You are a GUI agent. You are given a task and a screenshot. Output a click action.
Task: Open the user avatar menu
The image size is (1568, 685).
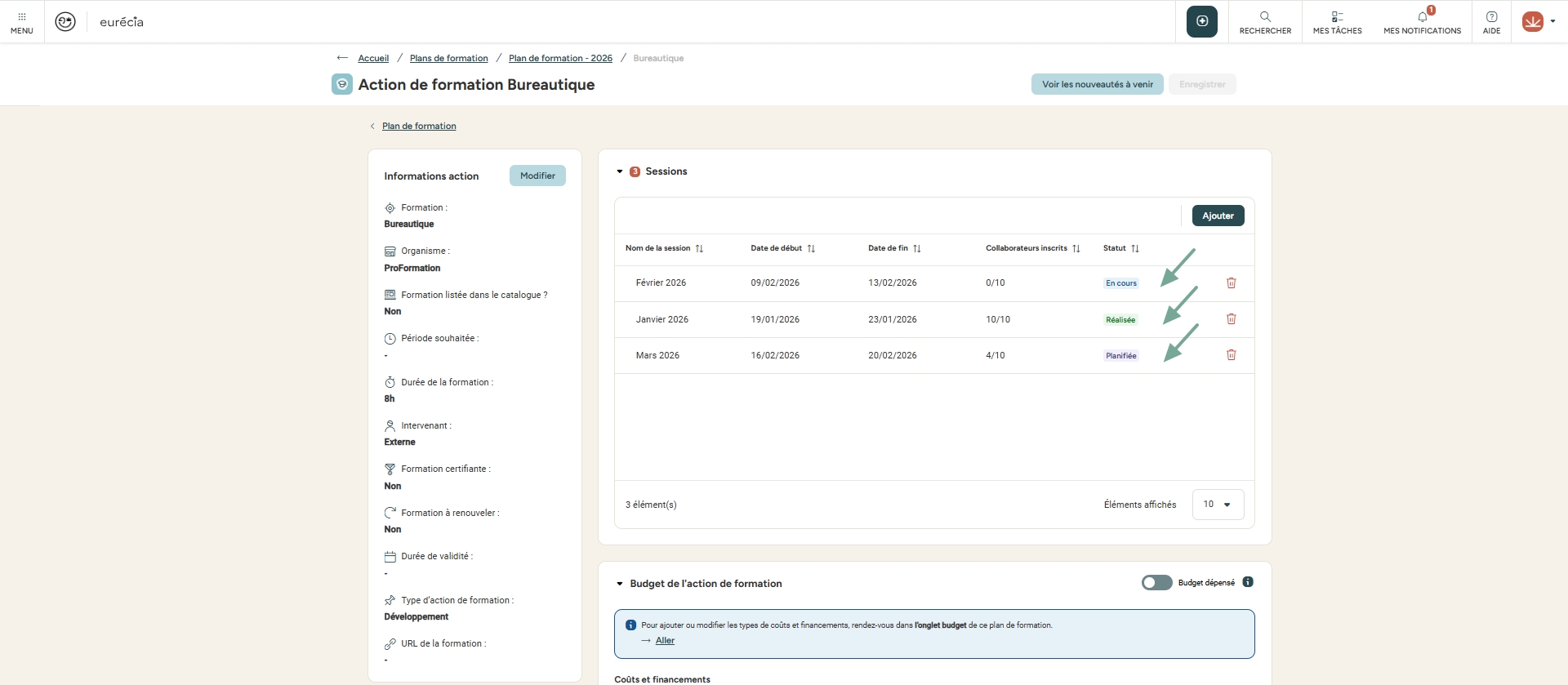point(1537,22)
